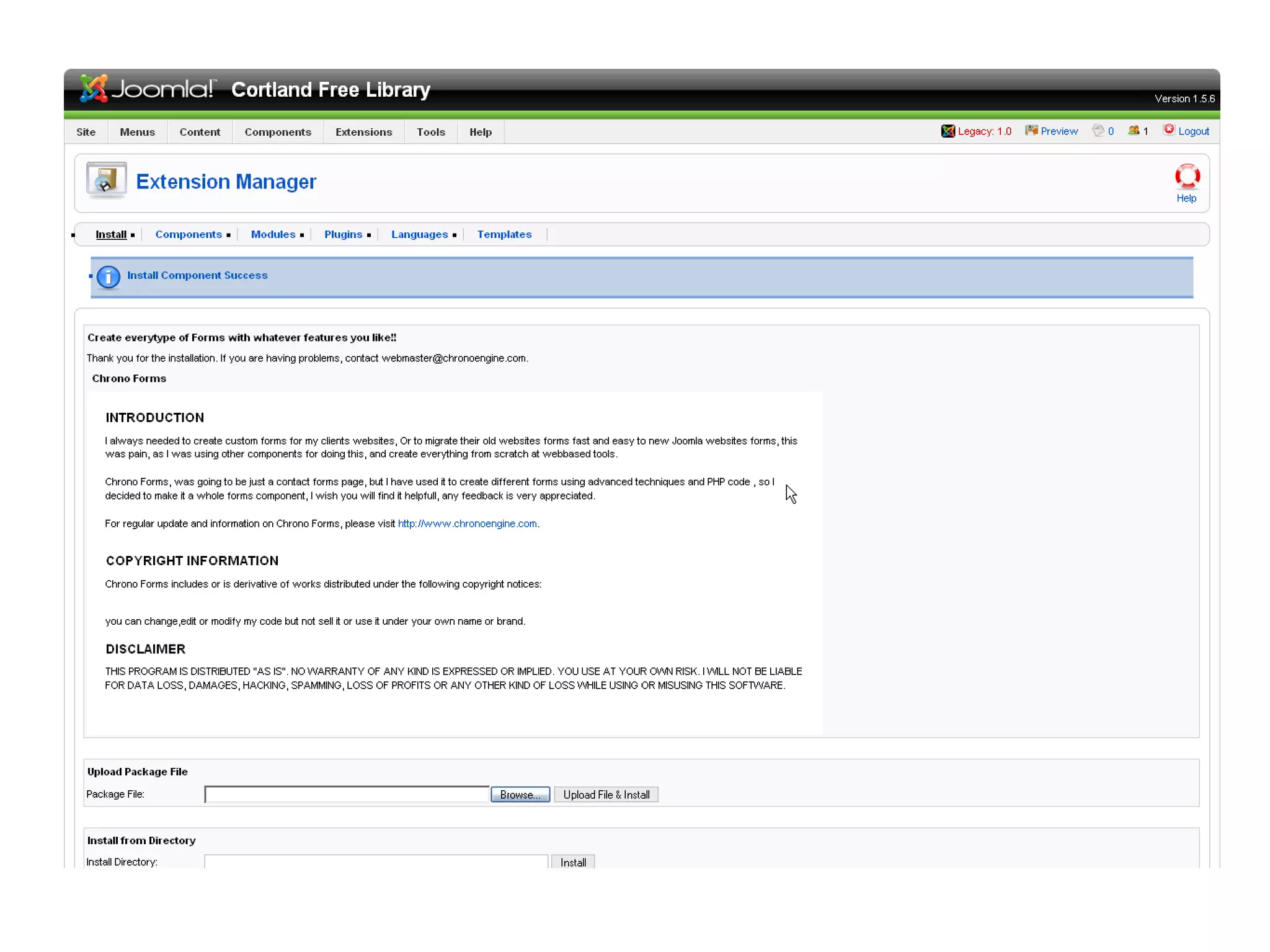Open the Content menu
1270x952 pixels.
tap(200, 132)
